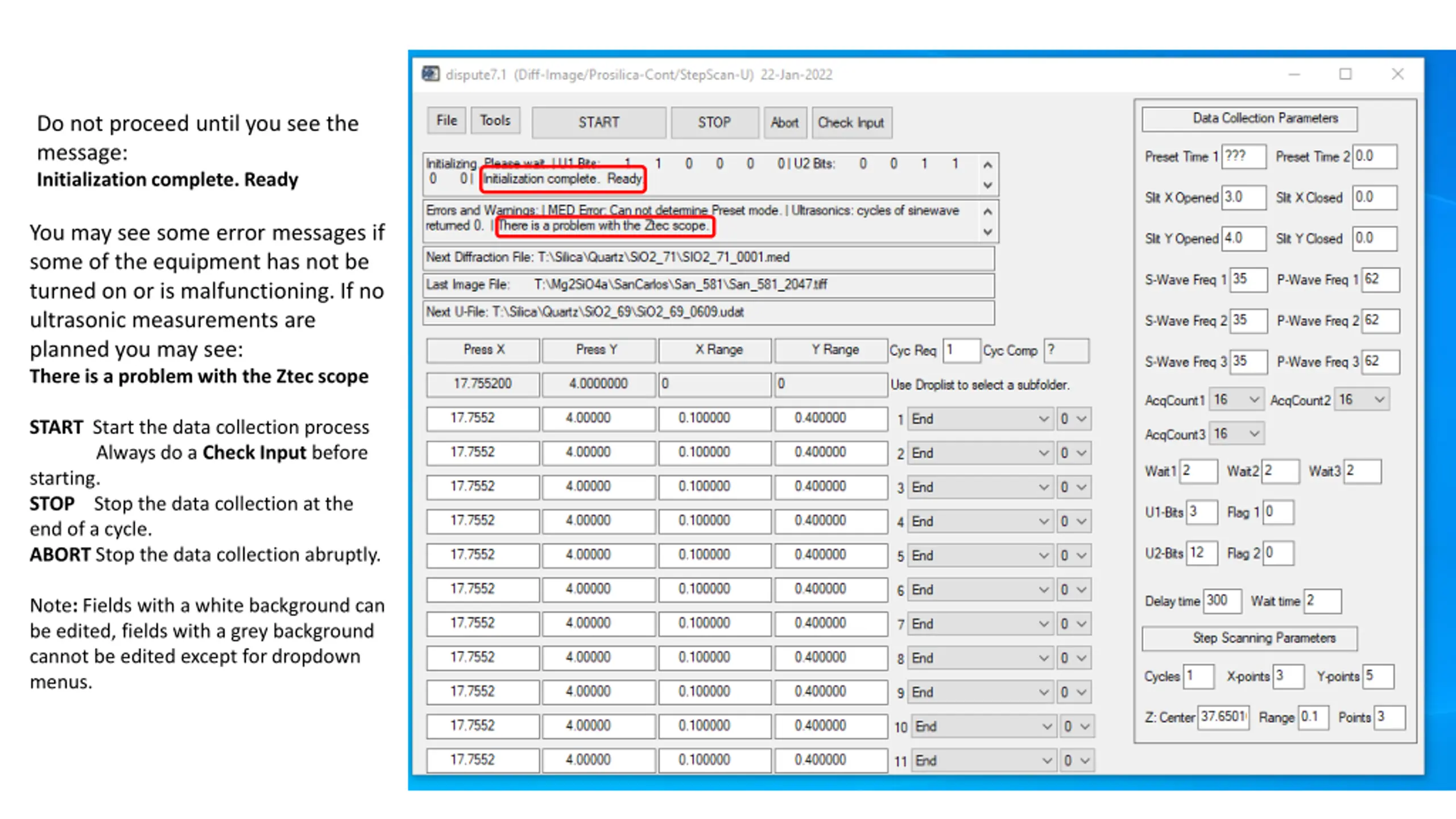Maximize the dispute7.1 window

pos(1346,75)
